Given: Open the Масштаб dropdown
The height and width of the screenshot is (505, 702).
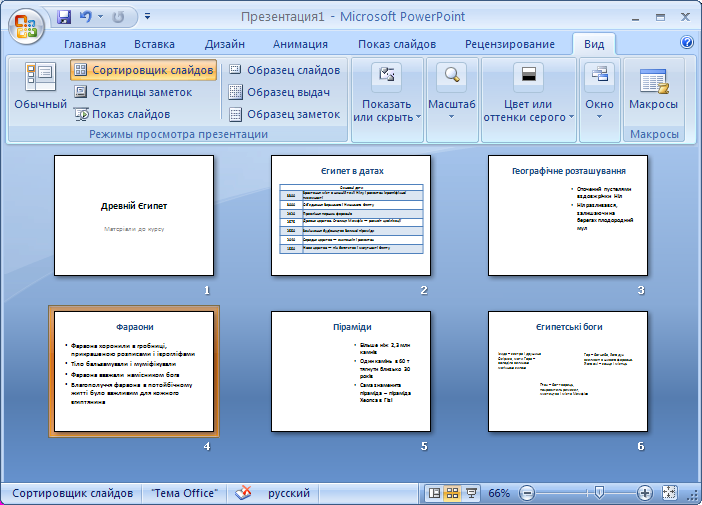Looking at the screenshot, I should coord(452,99).
